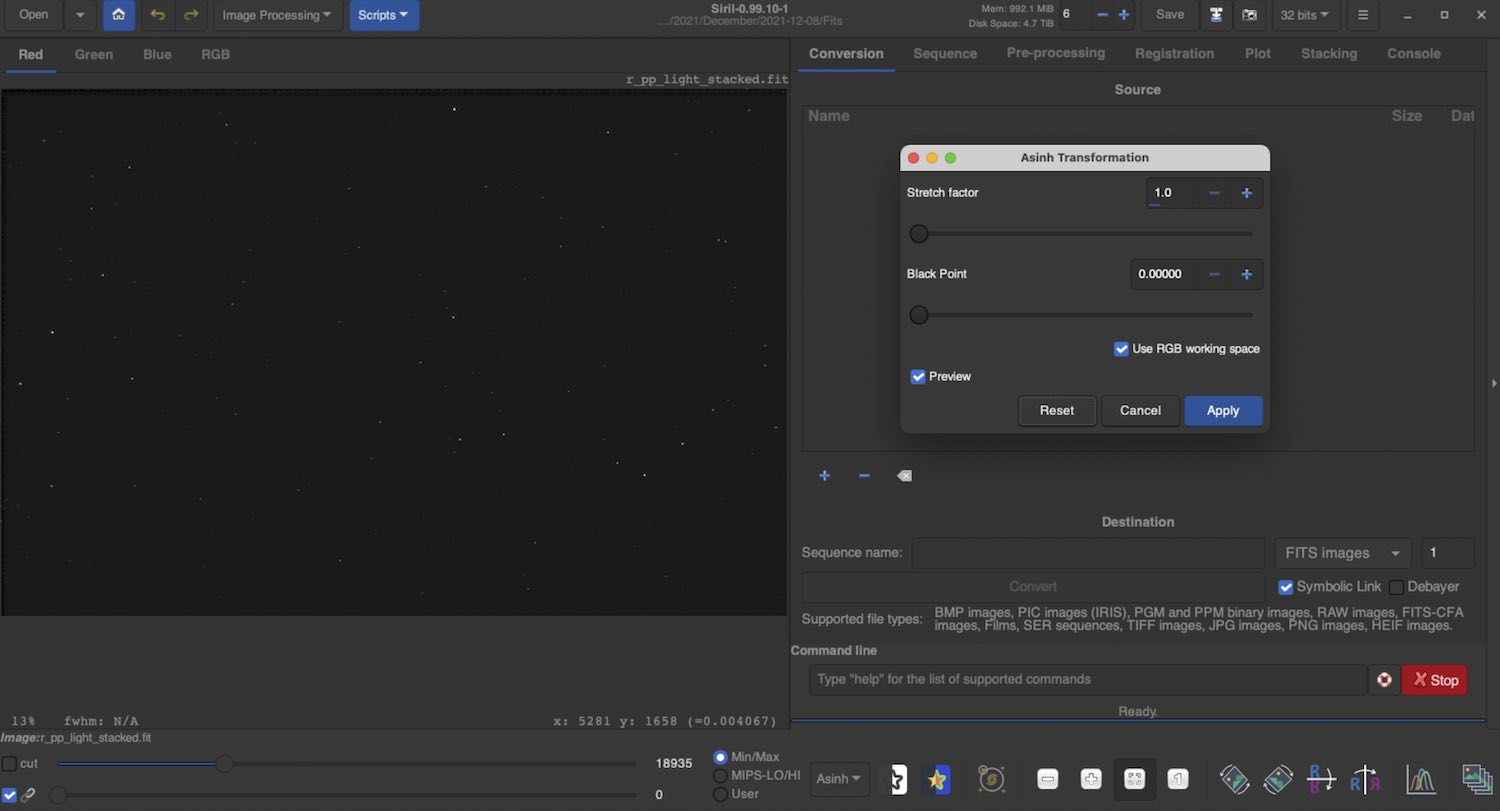1500x811 pixels.
Task: Click the snapshot camera icon
Action: click(x=1249, y=15)
